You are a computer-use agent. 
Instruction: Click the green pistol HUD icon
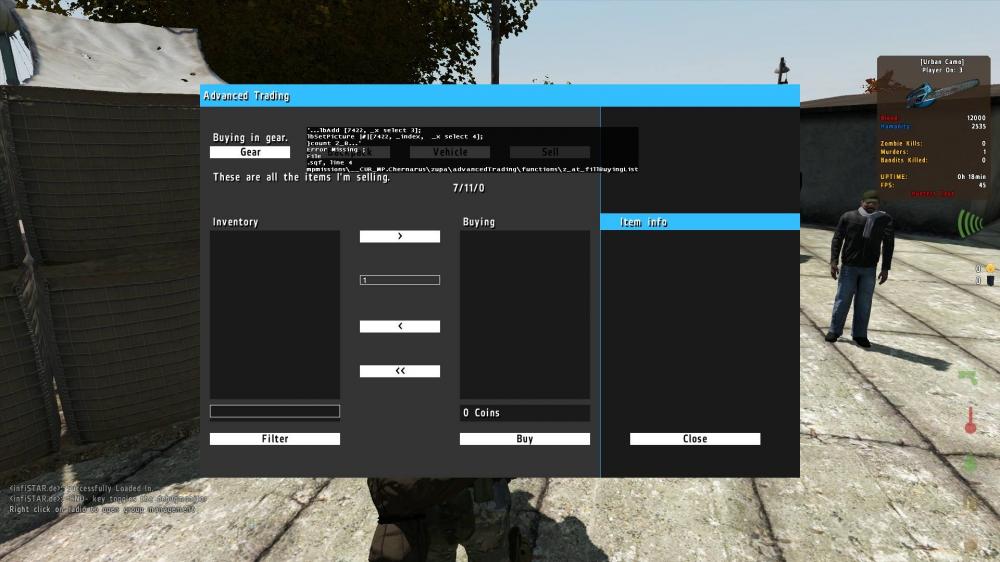(x=967, y=377)
